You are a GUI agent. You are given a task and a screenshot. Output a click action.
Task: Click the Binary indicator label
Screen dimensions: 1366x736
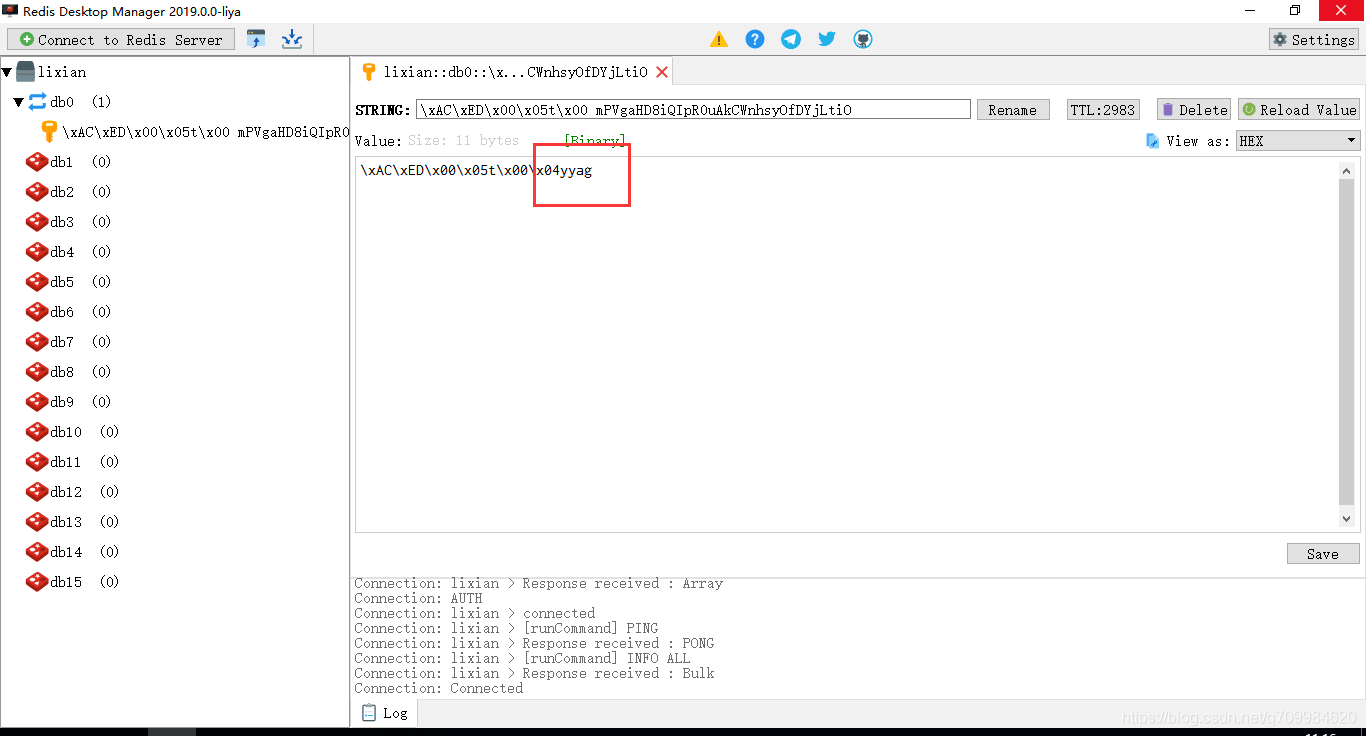coord(595,141)
